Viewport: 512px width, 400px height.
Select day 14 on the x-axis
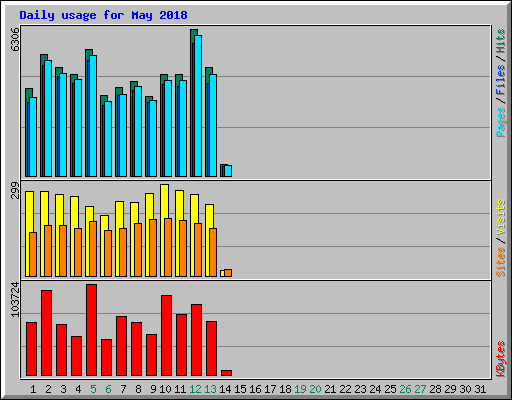[225, 389]
